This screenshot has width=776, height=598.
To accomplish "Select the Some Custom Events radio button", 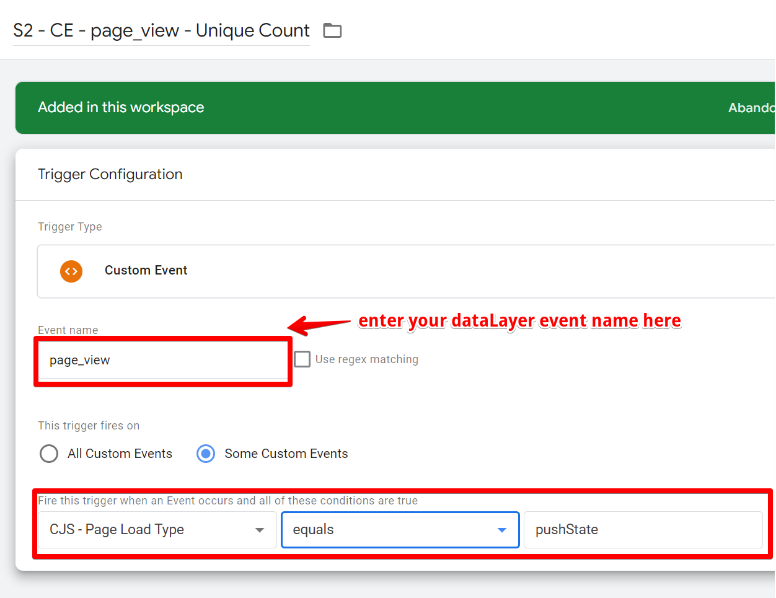I will click(205, 453).
